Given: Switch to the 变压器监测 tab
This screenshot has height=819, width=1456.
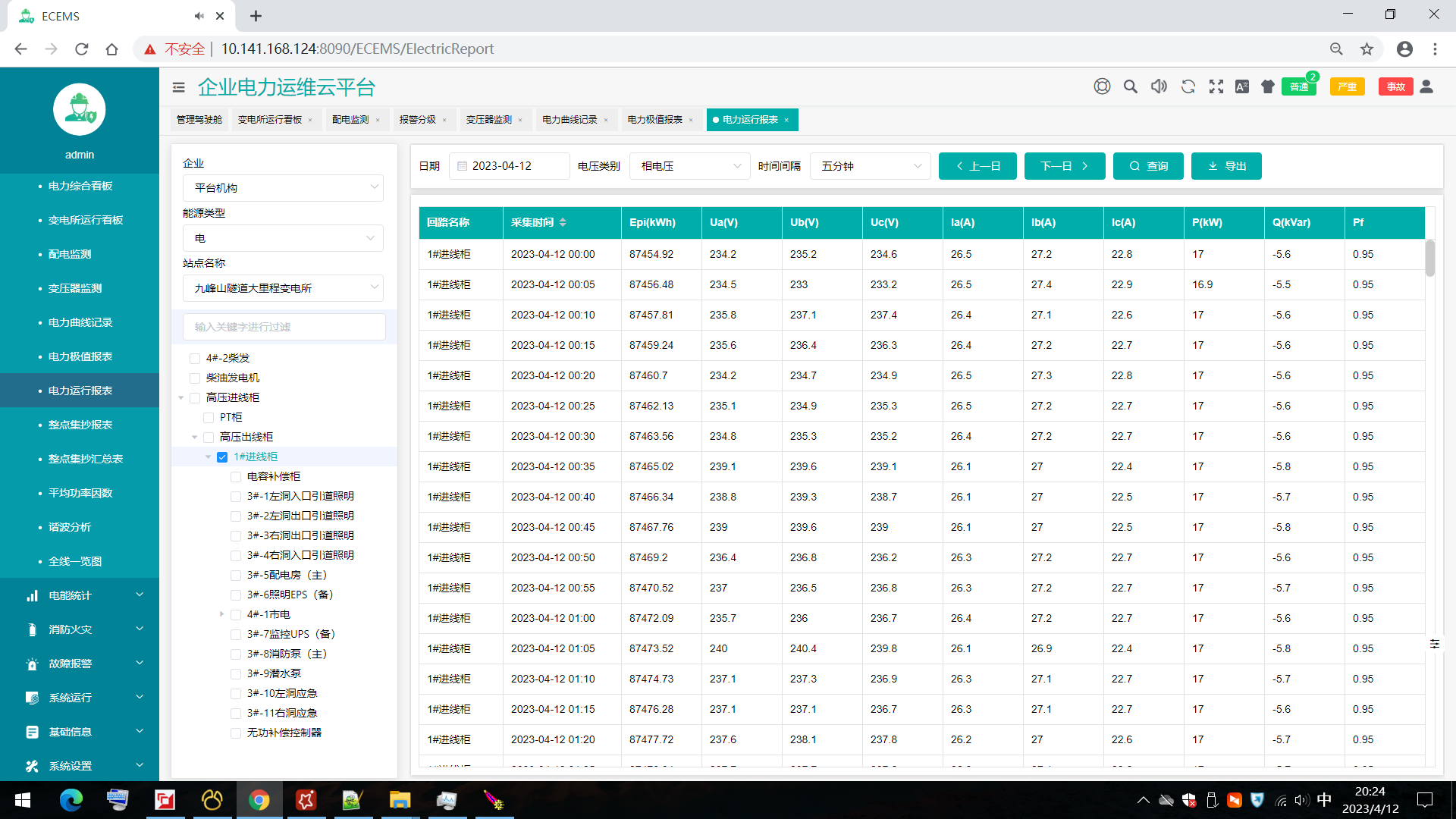Looking at the screenshot, I should pyautogui.click(x=488, y=120).
